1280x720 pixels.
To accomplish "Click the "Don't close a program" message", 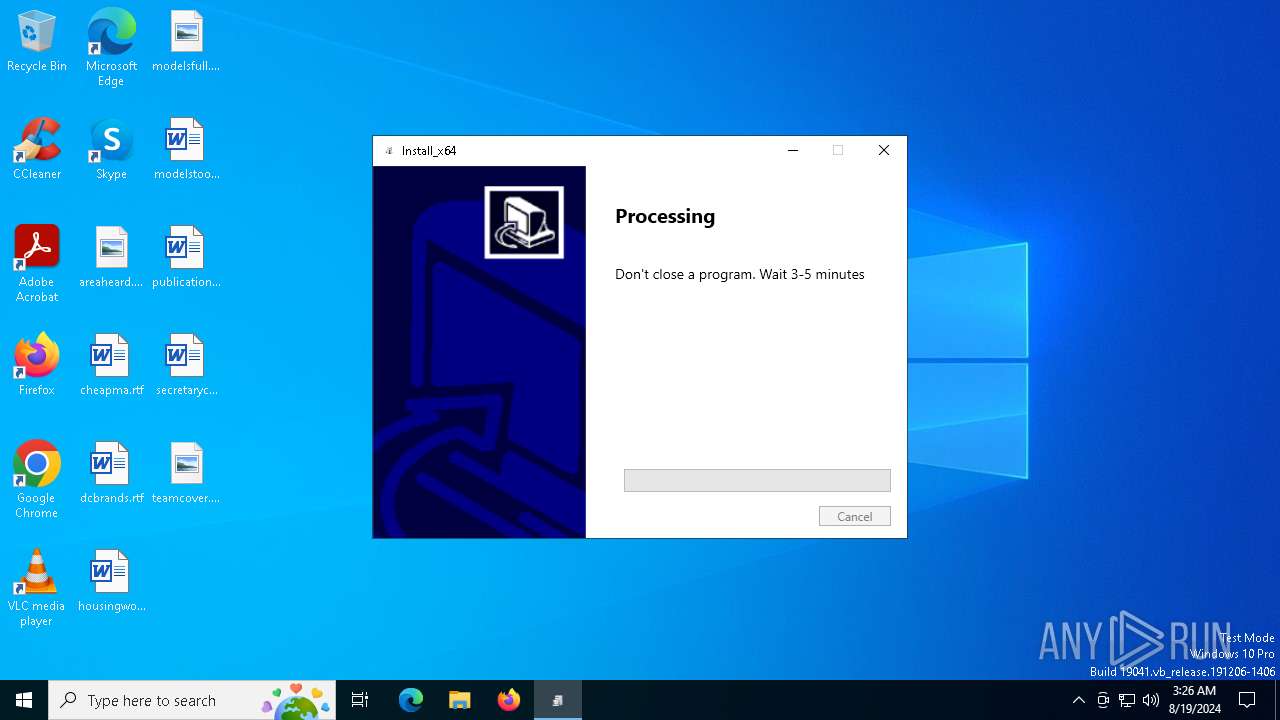I will click(x=740, y=274).
